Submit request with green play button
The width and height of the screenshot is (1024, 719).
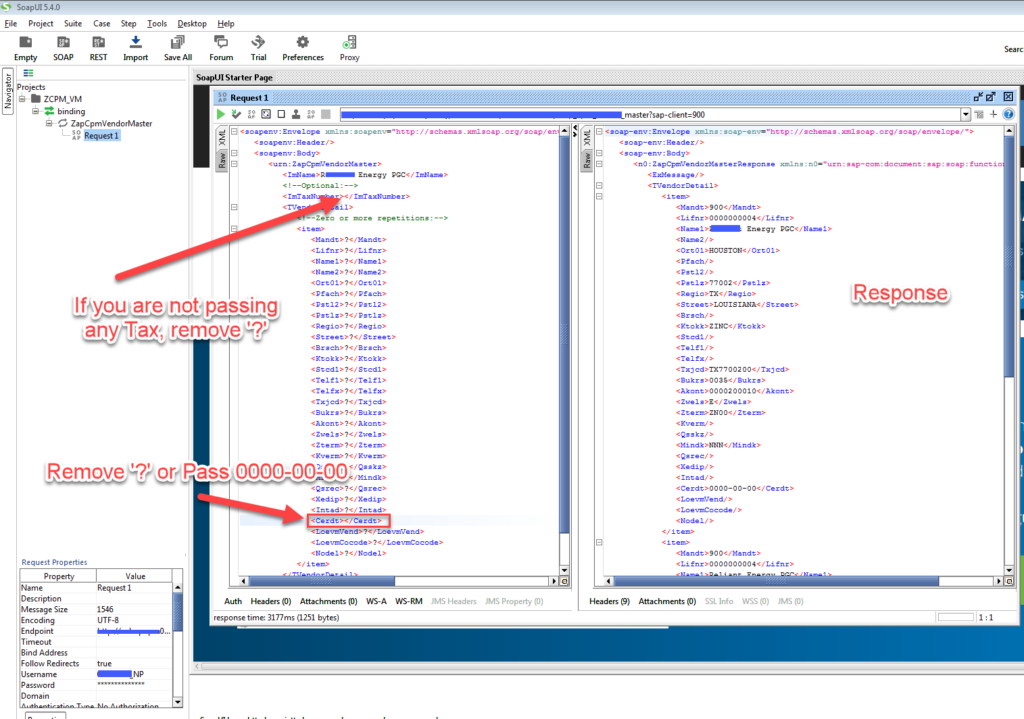point(221,114)
